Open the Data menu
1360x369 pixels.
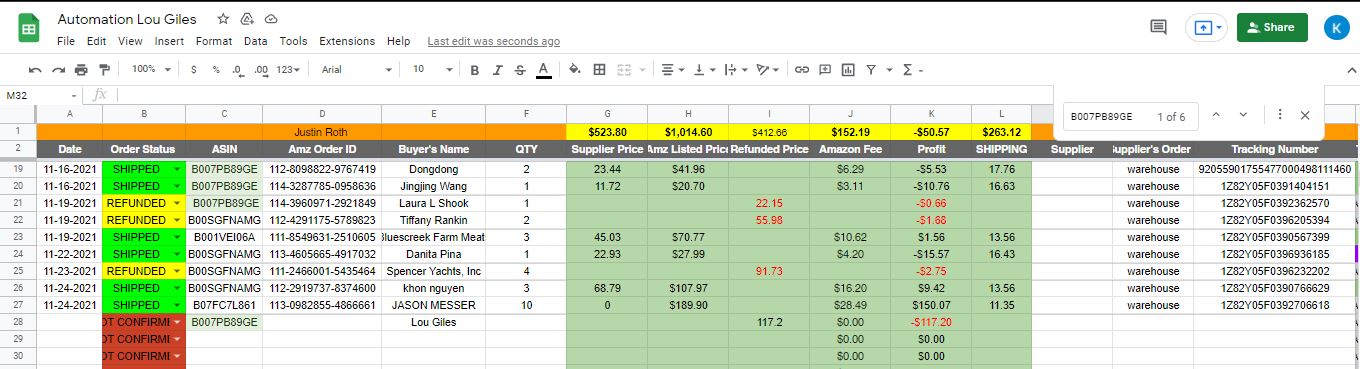click(256, 41)
